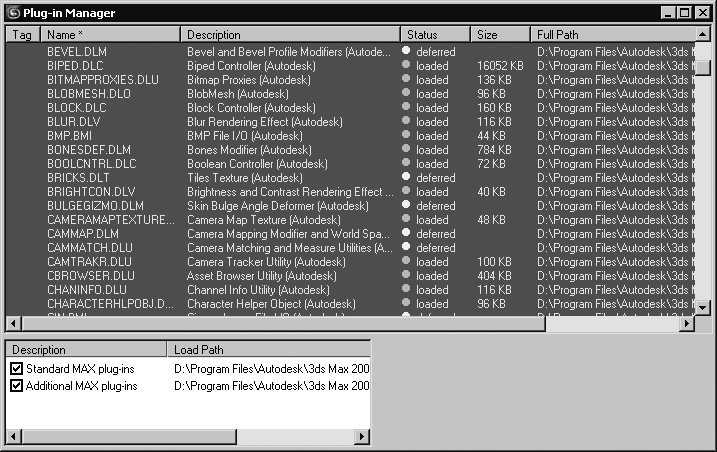The width and height of the screenshot is (717, 452).
Task: Toggle Standard MAX plug-ins checkbox
Action: tap(16, 368)
